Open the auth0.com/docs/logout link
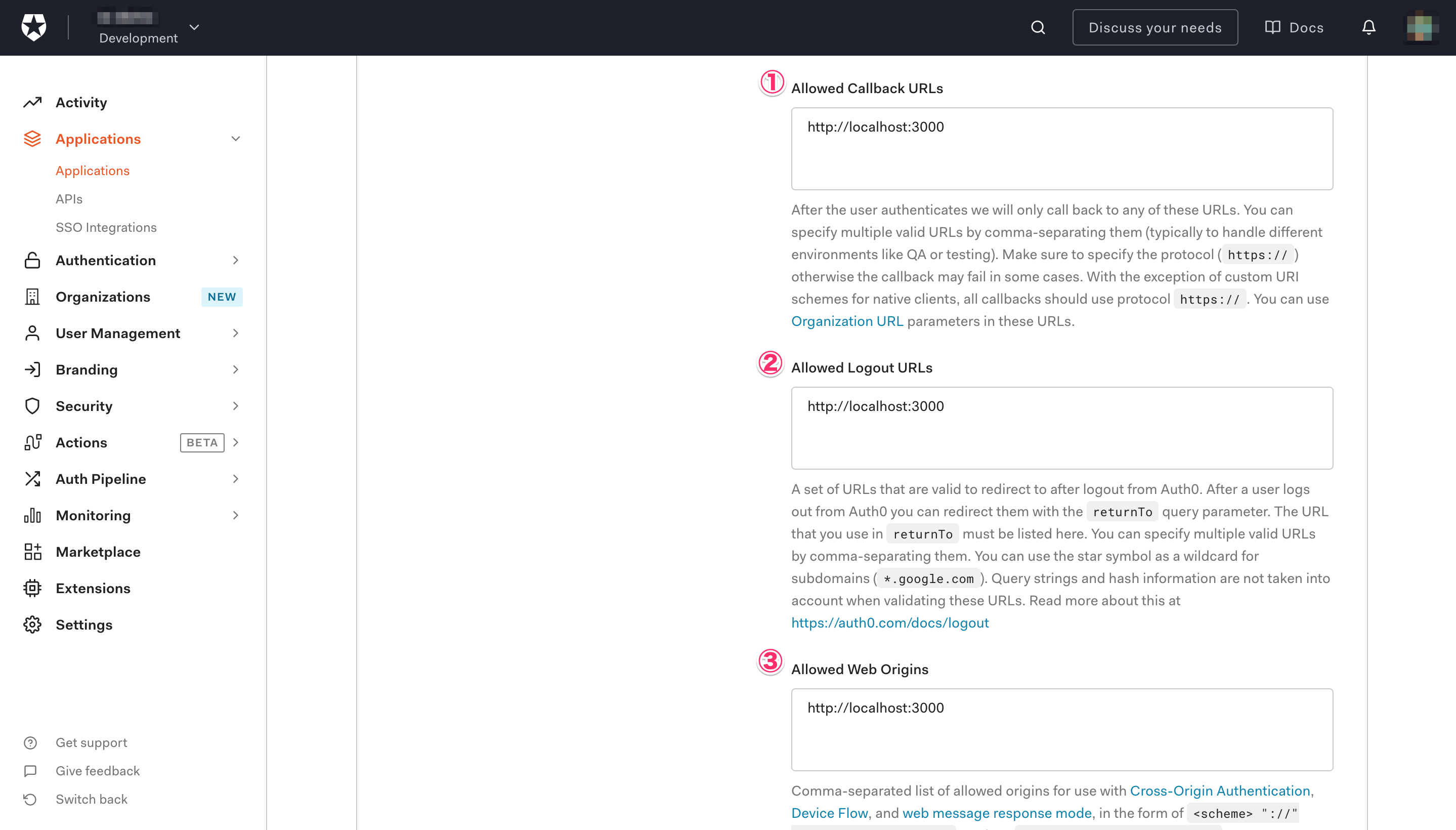Image resolution: width=1456 pixels, height=830 pixels. point(889,622)
